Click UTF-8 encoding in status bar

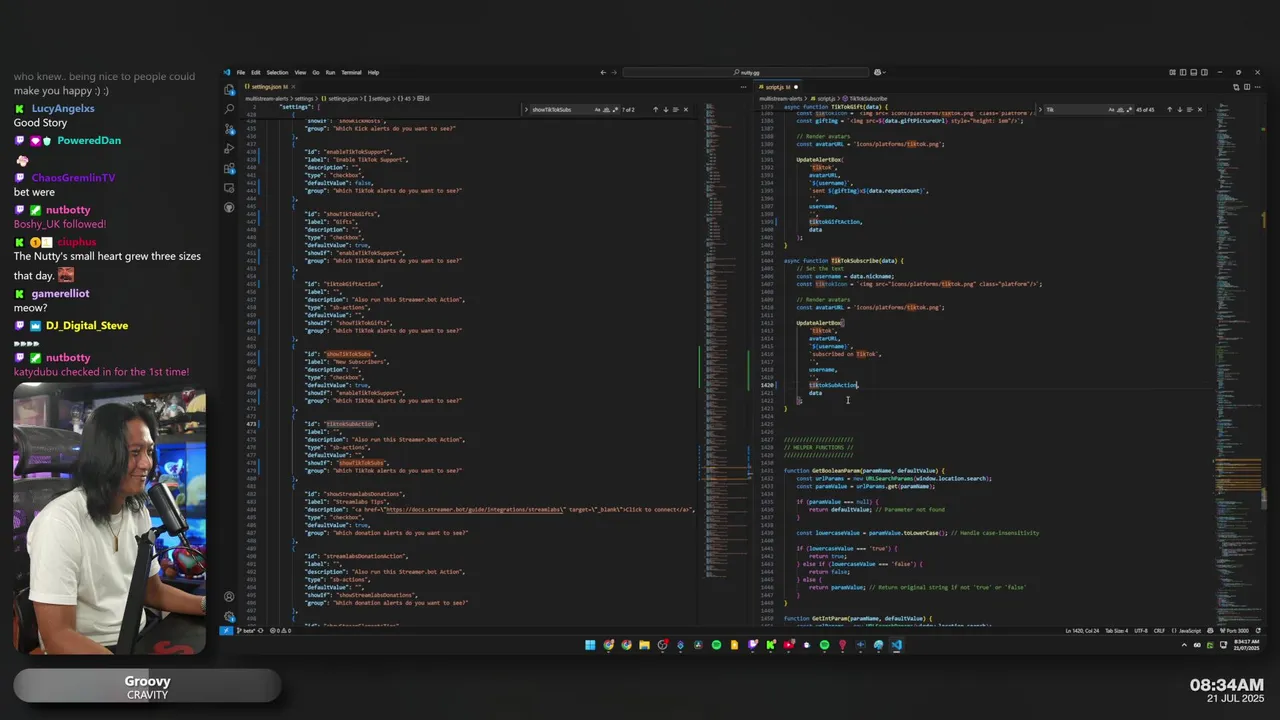point(1141,631)
